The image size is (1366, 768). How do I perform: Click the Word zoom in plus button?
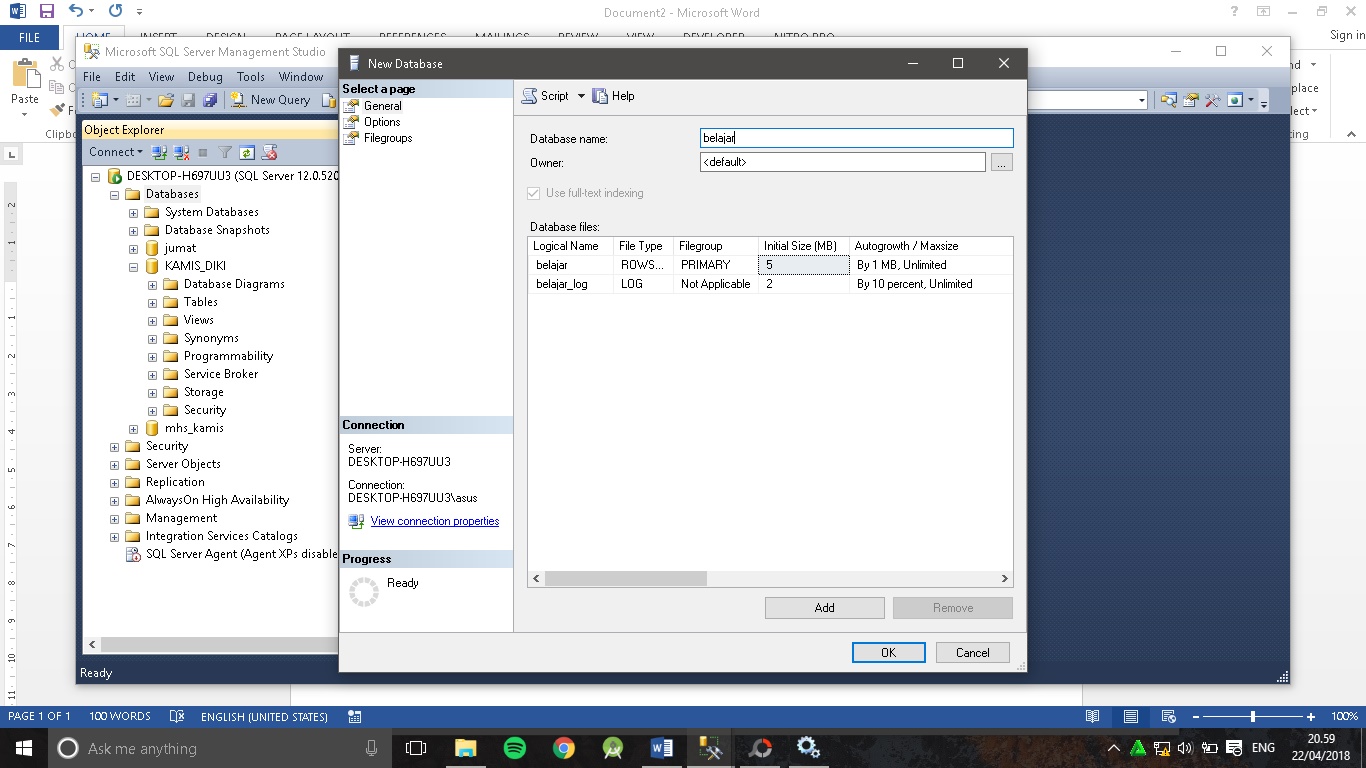[1311, 716]
